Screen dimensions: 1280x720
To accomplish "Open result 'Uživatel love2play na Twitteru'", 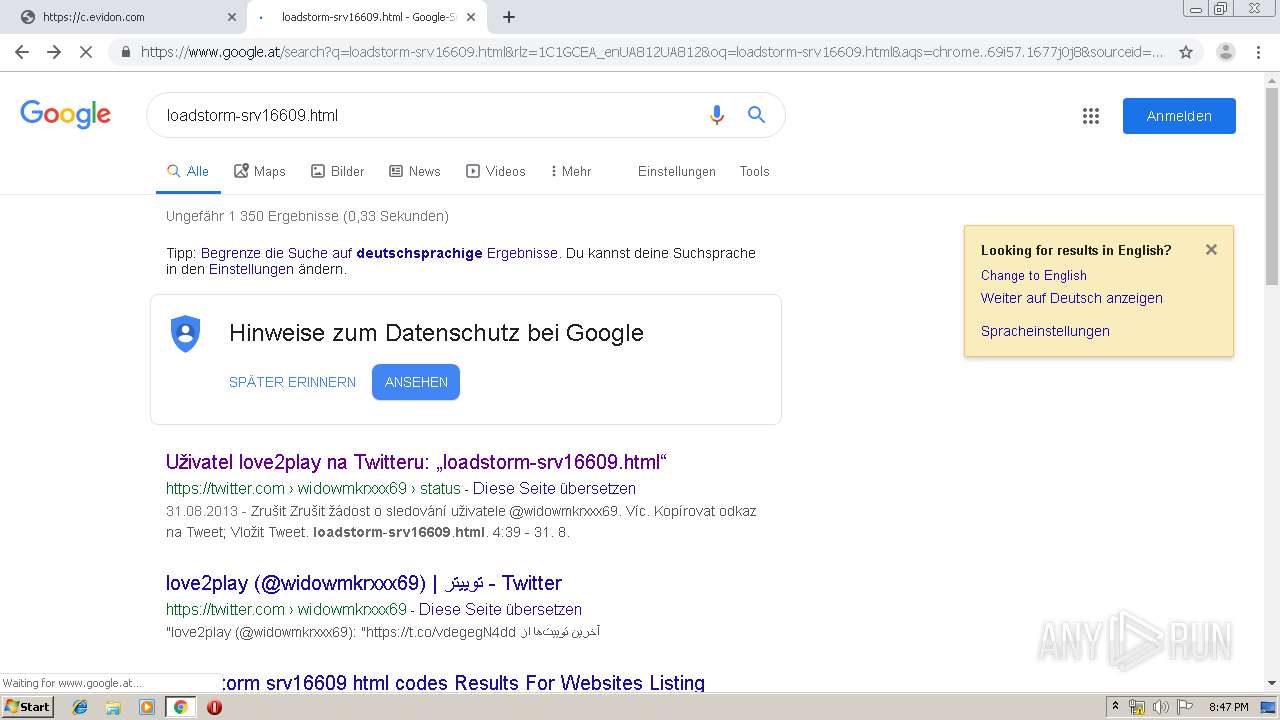I will coord(416,462).
